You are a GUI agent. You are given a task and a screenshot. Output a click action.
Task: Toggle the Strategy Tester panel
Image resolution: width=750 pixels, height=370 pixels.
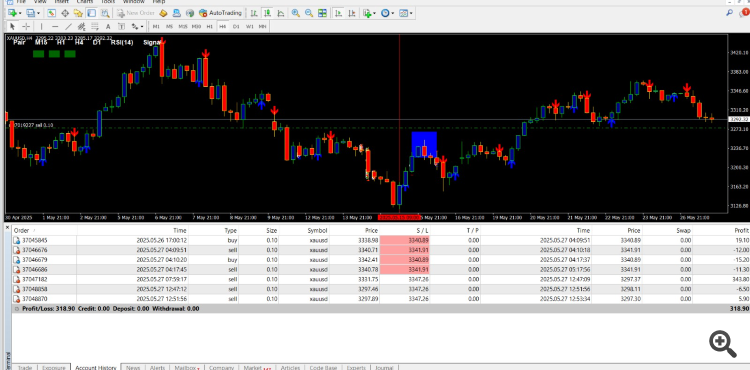[105, 13]
